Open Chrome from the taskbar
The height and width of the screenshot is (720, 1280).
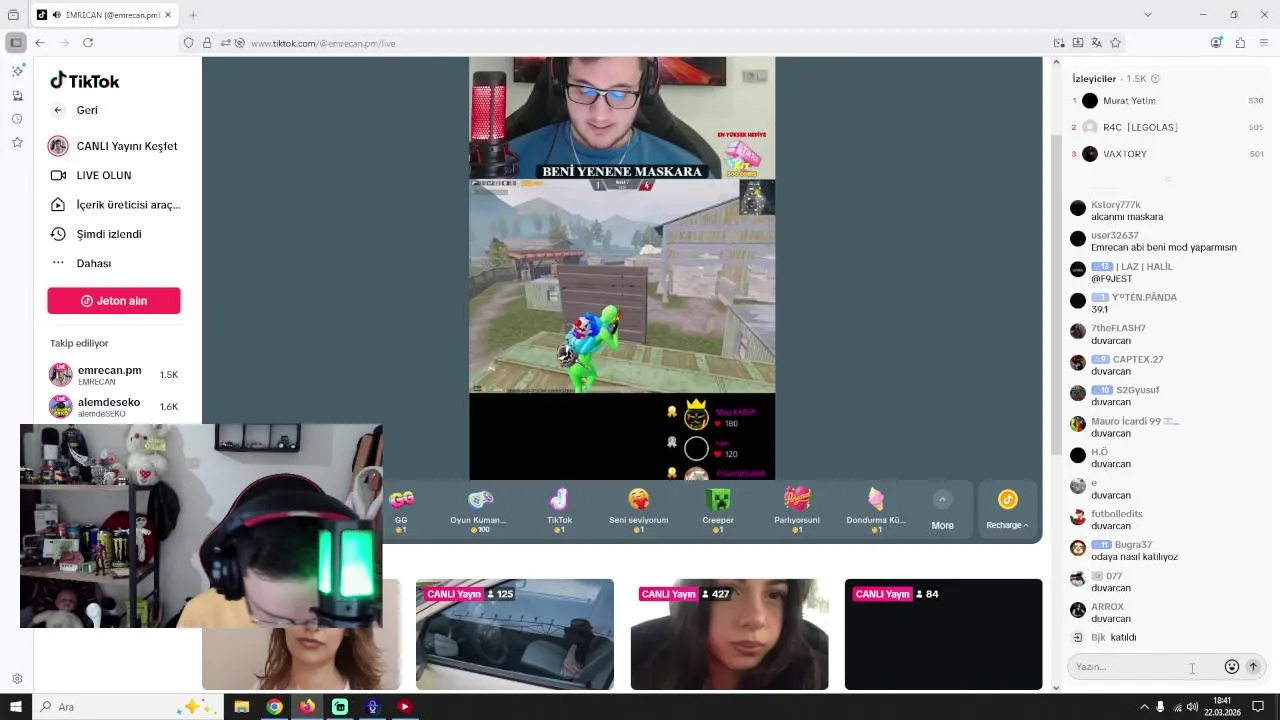point(274,707)
